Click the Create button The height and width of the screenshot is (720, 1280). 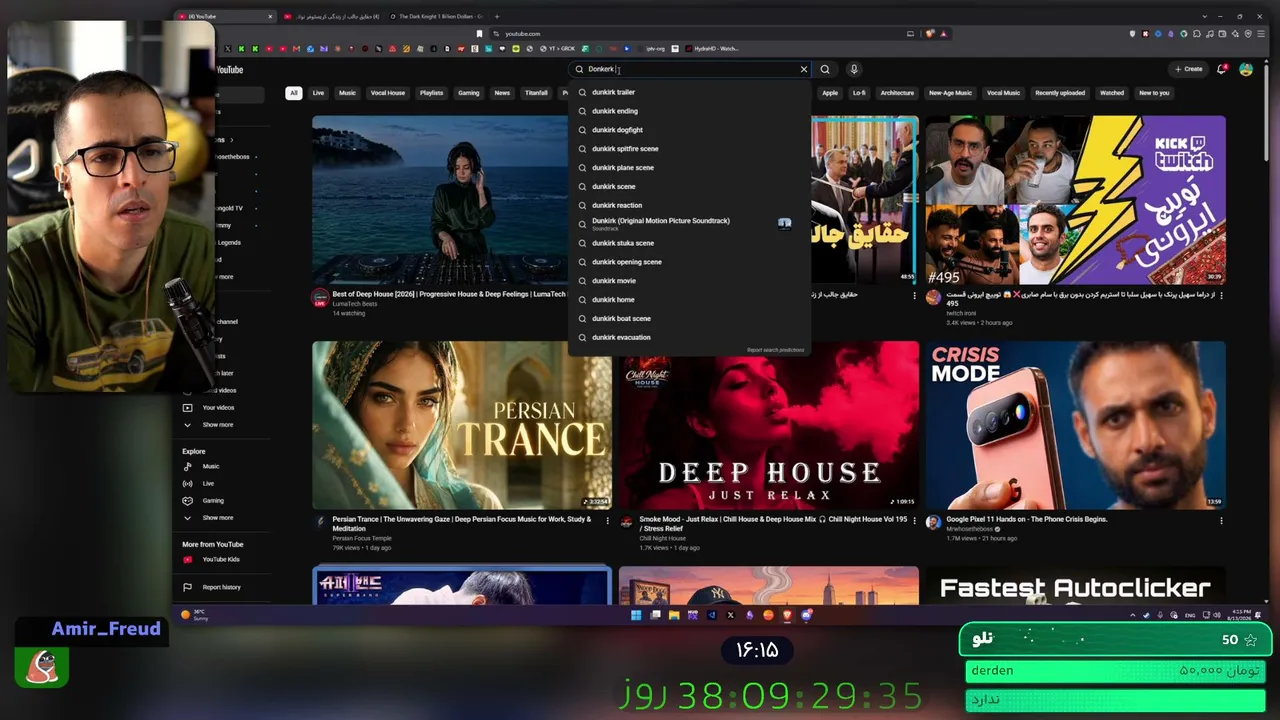coord(1189,69)
